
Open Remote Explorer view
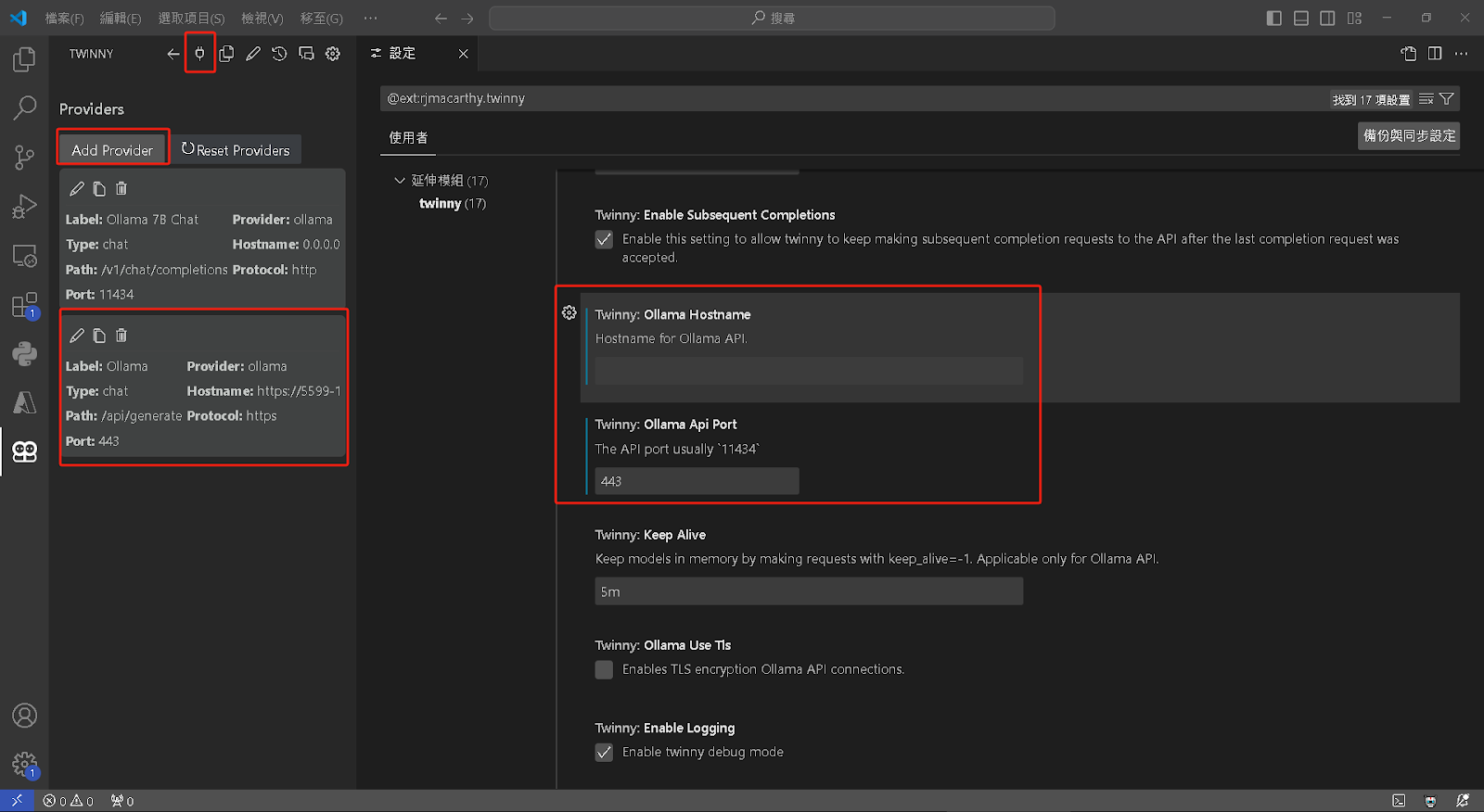coord(24,256)
